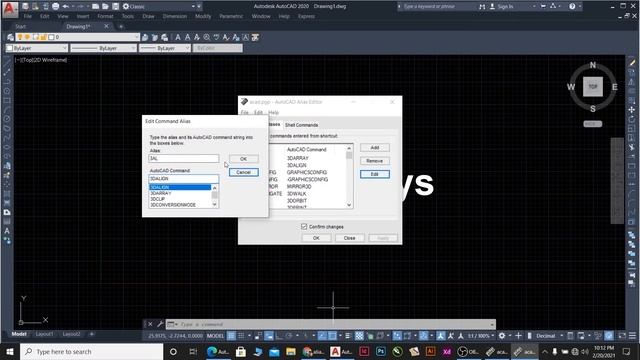Select the Move tool in Modify toolbar
640x360 pixels.
coord(632,110)
